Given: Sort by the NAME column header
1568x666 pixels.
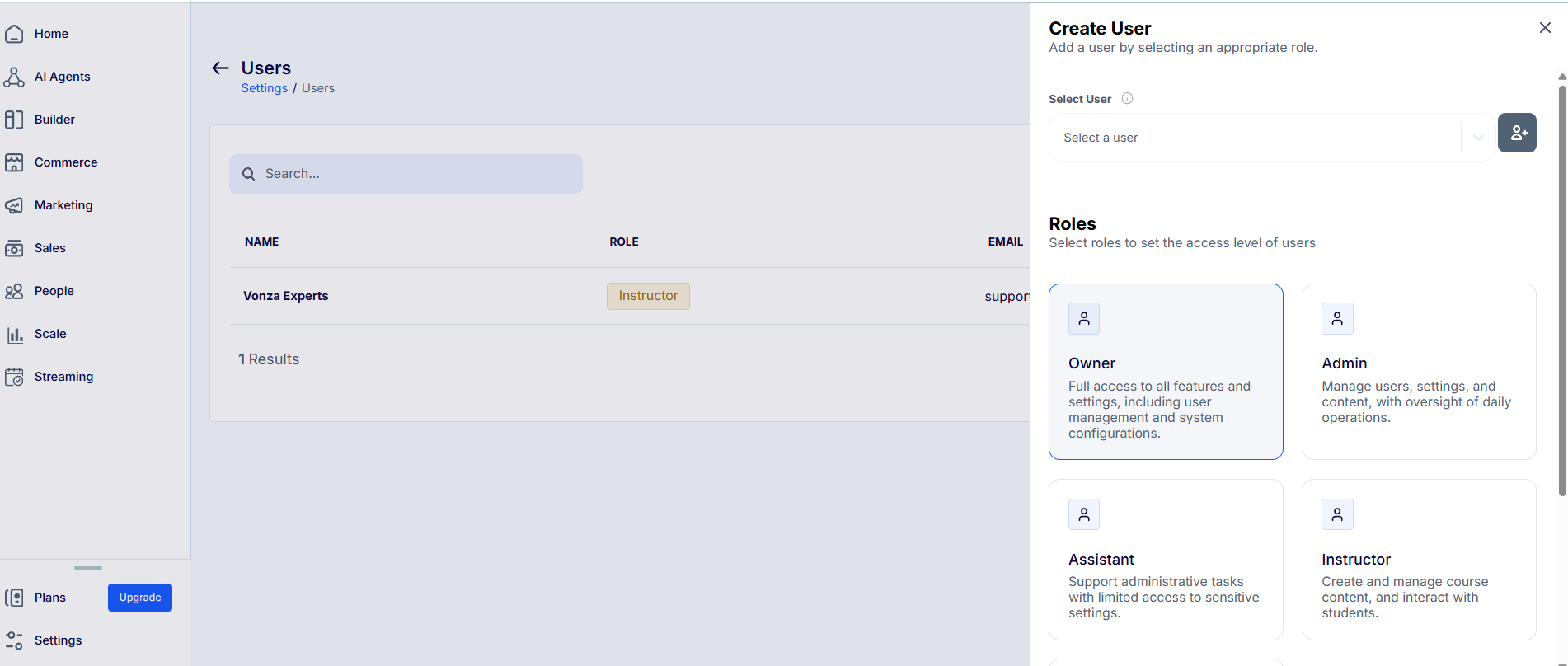Looking at the screenshot, I should tap(261, 242).
